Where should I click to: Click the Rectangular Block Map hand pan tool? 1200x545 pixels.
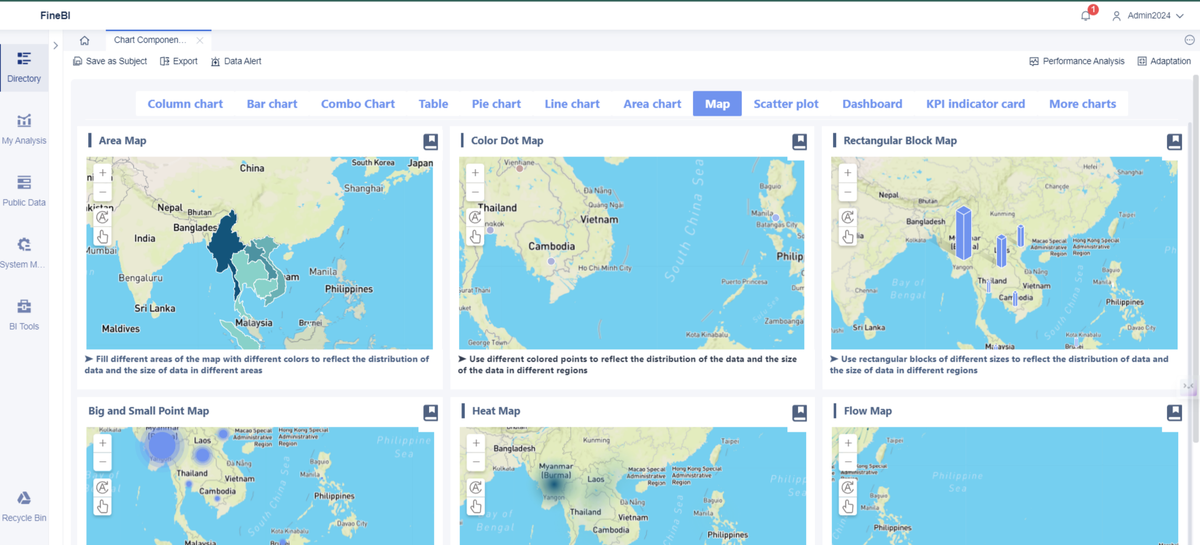[x=848, y=236]
